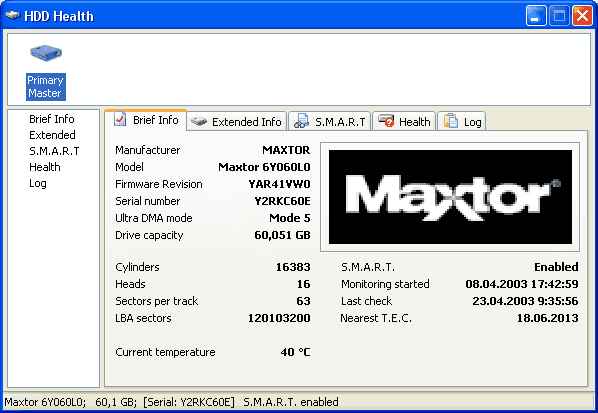Click the Log tab clipboard icon
This screenshot has width=598, height=413.
tap(451, 121)
